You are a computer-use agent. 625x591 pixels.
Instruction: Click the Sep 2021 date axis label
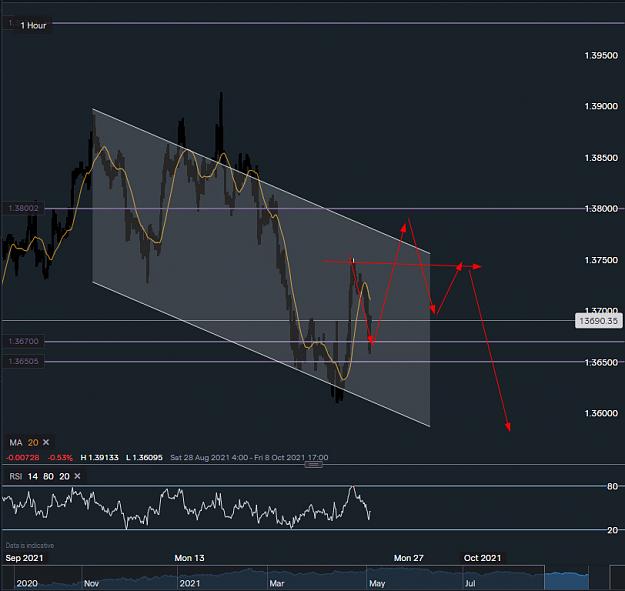(24, 558)
